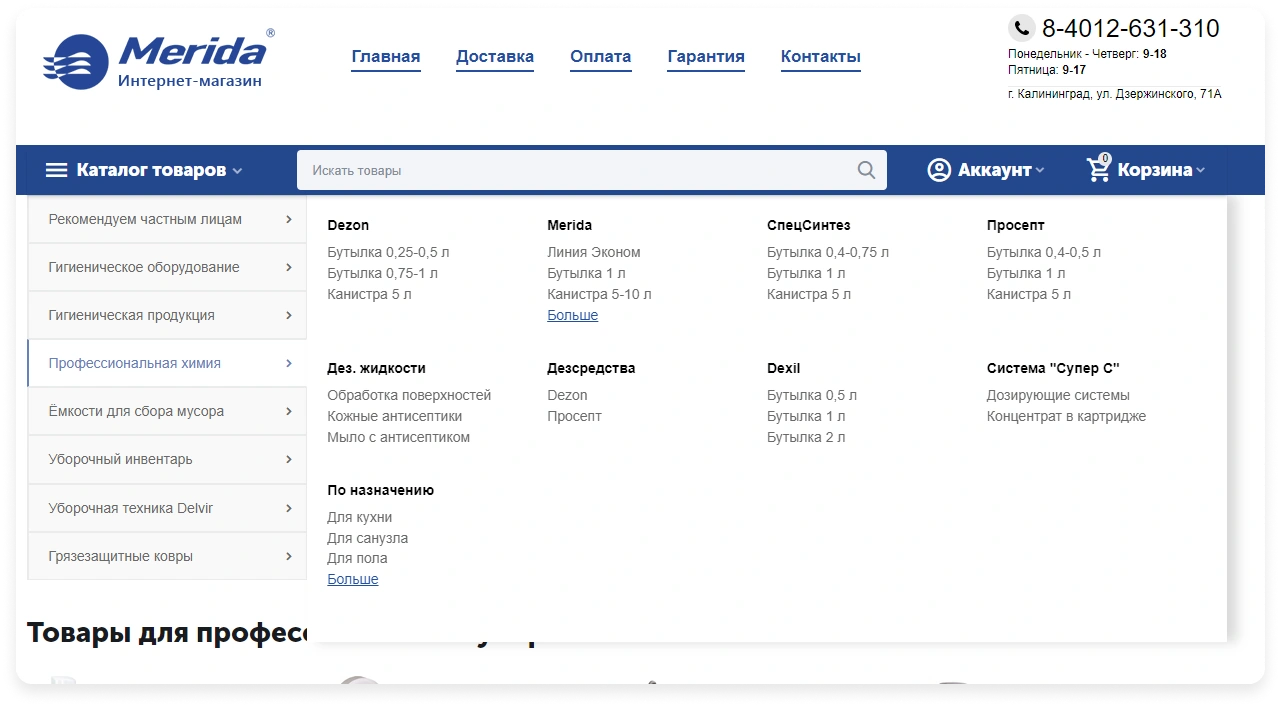
Task: Select Канистра 5 л under Dezon
Action: point(370,294)
